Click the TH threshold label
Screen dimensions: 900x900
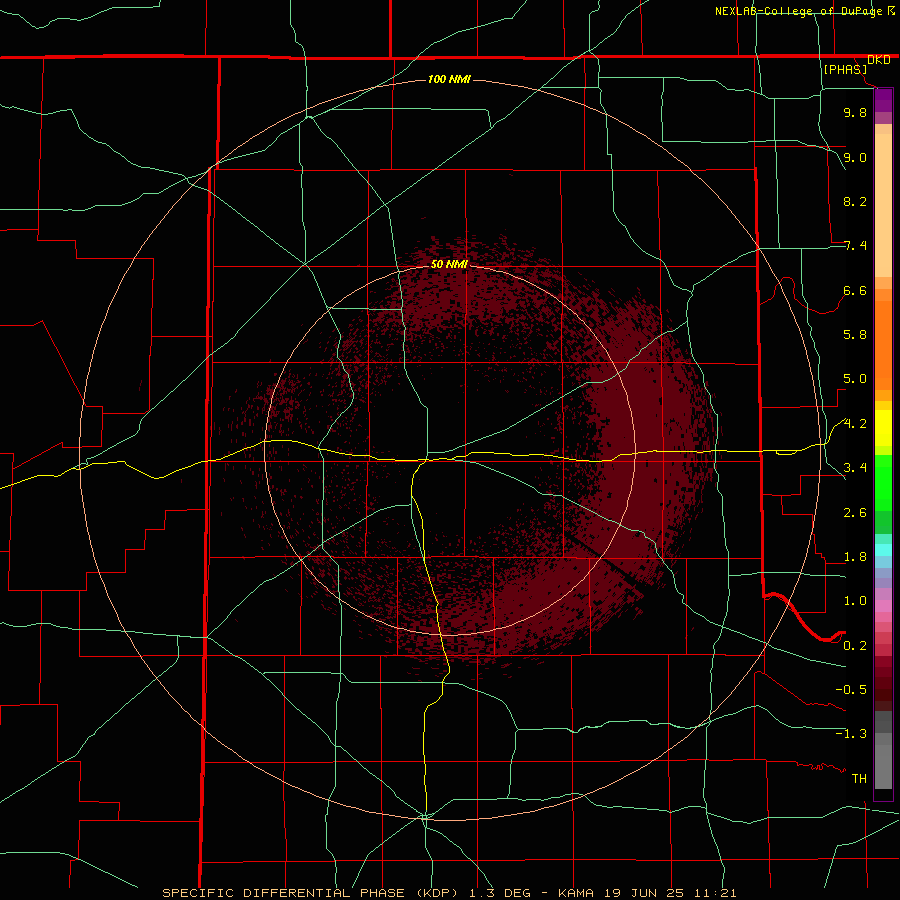tap(859, 779)
